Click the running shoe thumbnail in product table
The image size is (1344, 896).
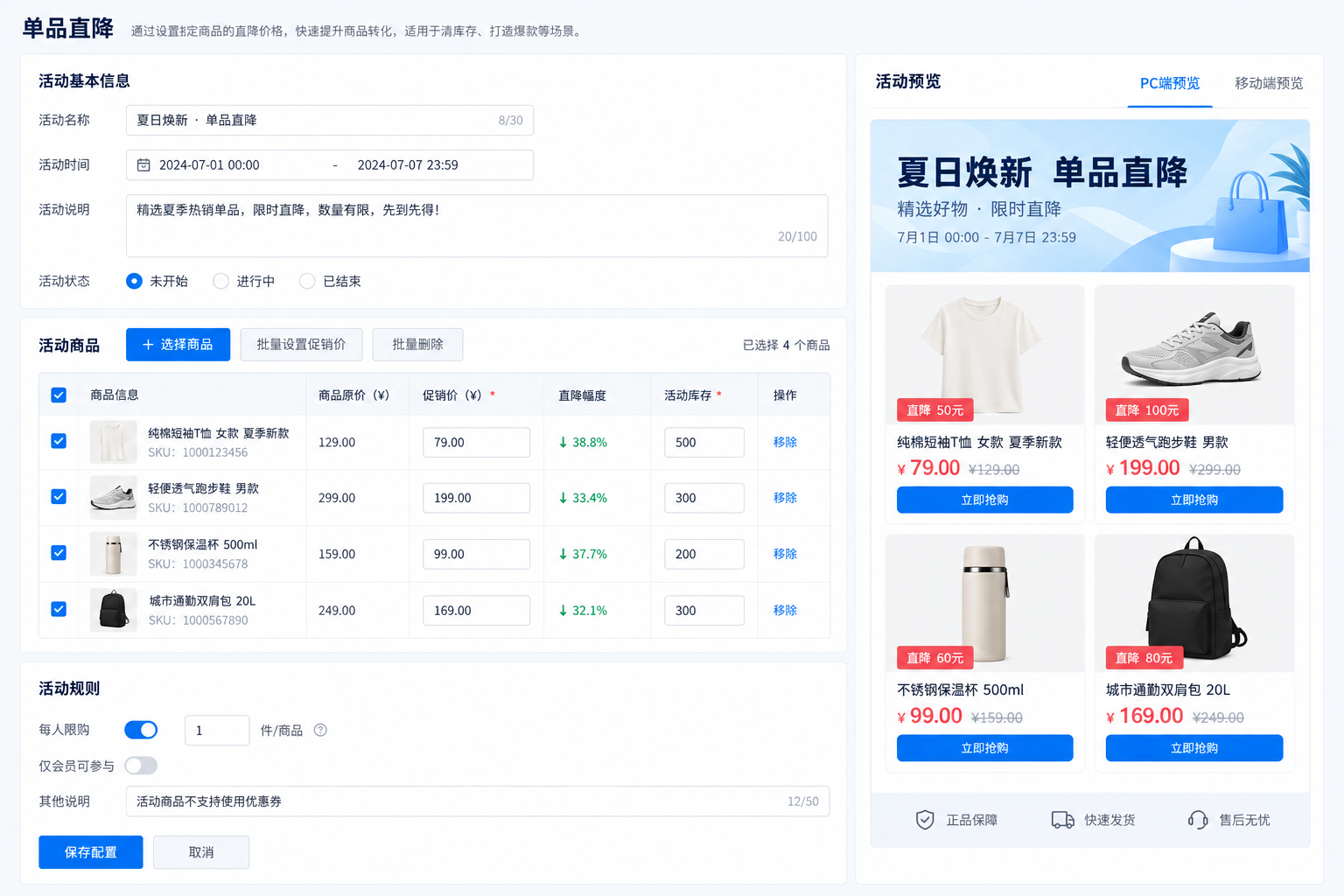coord(114,498)
